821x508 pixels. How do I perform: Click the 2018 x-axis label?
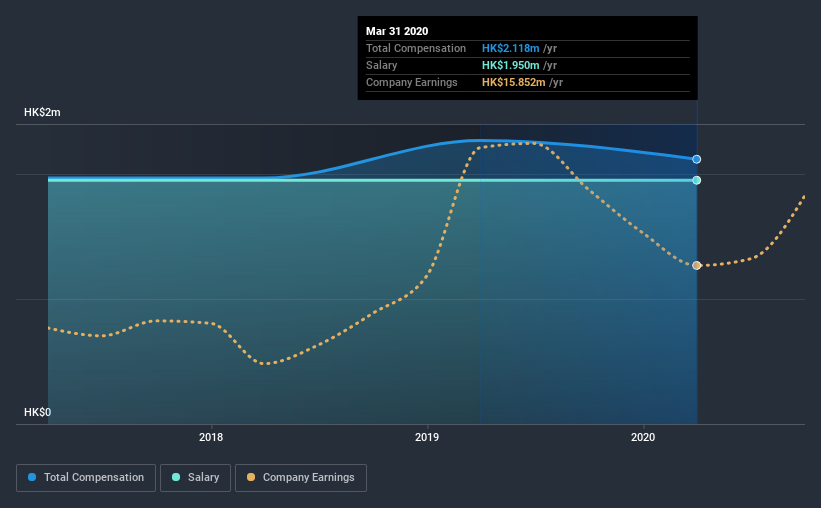[211, 437]
